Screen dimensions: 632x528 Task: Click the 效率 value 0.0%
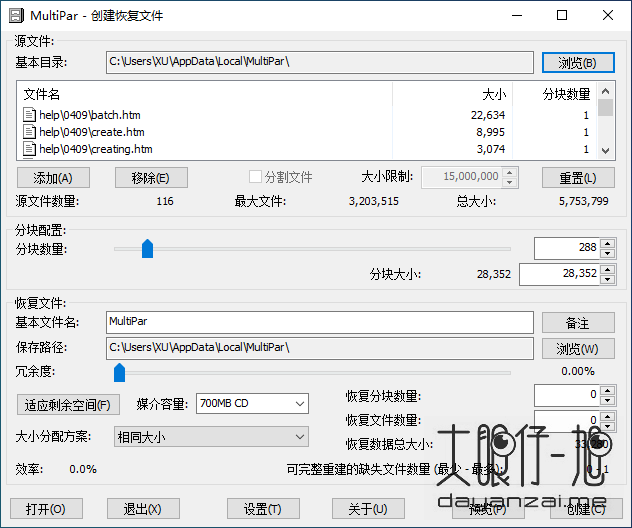click(x=83, y=469)
